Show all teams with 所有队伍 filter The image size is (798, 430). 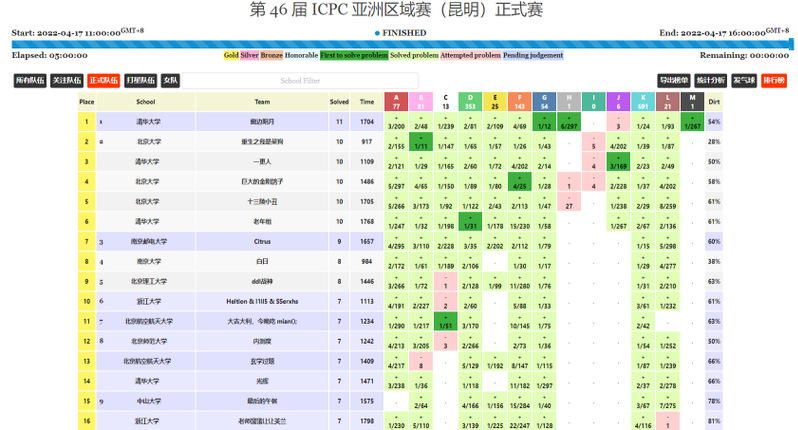[x=28, y=79]
